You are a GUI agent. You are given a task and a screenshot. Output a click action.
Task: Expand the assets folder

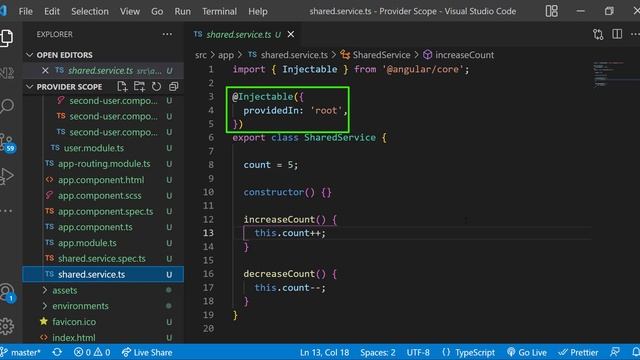pos(64,290)
